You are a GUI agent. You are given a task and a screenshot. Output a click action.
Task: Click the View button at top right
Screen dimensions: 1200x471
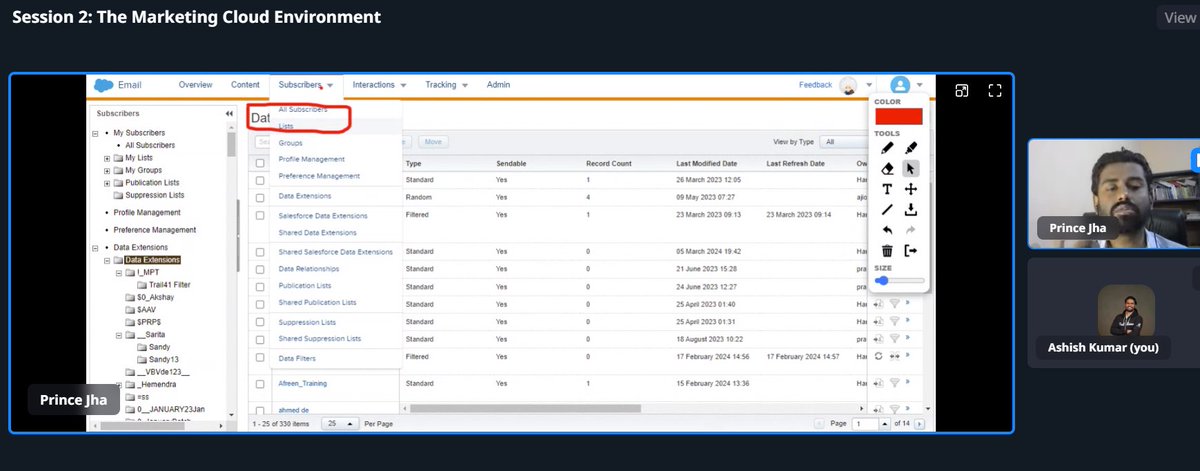pos(1179,17)
